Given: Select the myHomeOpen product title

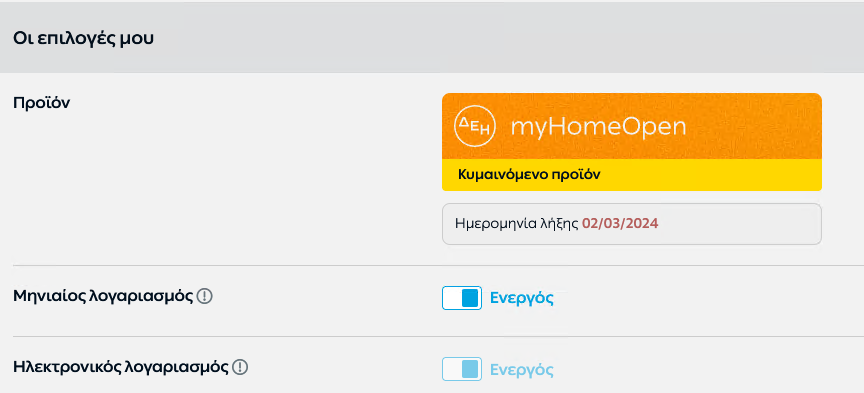Looking at the screenshot, I should (598, 128).
